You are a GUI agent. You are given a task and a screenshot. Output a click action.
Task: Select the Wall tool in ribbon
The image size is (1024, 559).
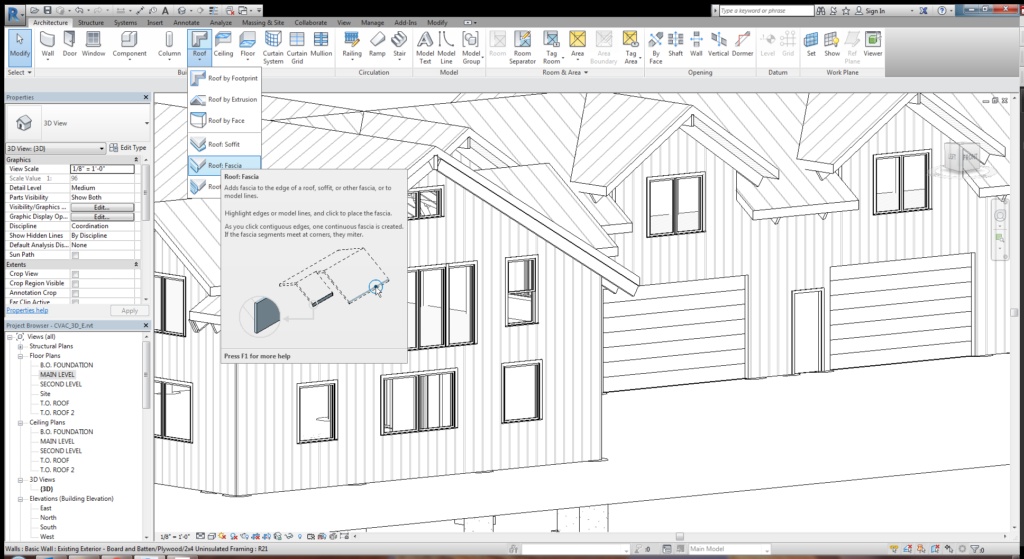(x=48, y=44)
